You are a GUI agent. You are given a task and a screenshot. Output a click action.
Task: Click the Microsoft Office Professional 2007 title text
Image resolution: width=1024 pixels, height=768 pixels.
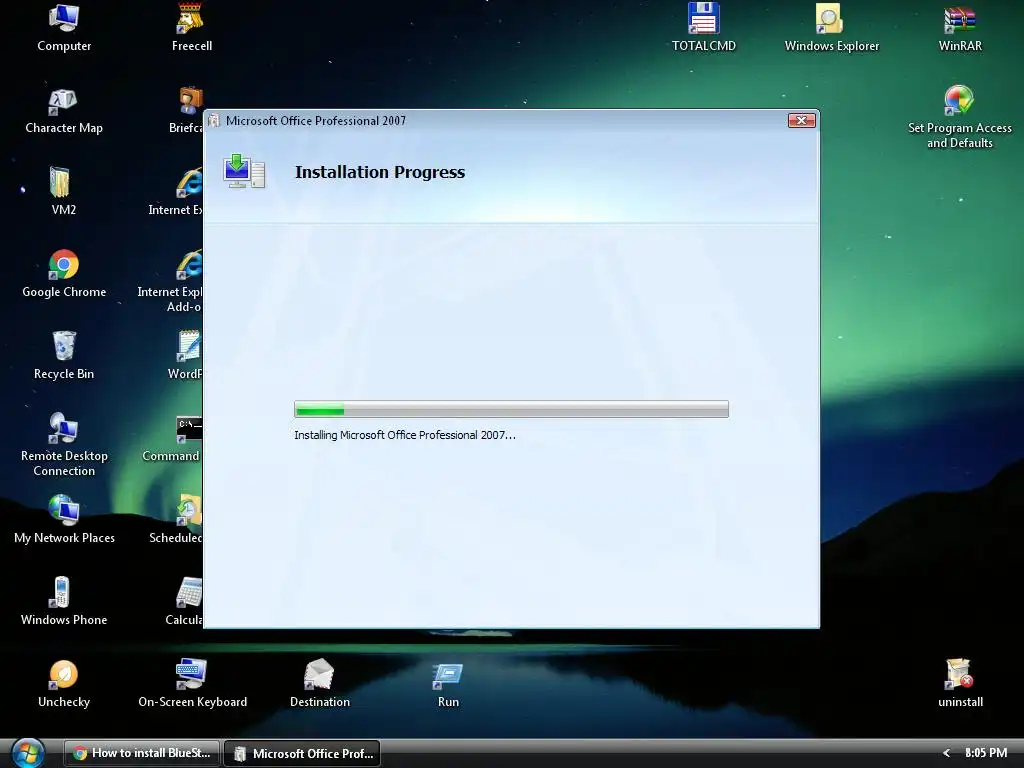click(315, 121)
